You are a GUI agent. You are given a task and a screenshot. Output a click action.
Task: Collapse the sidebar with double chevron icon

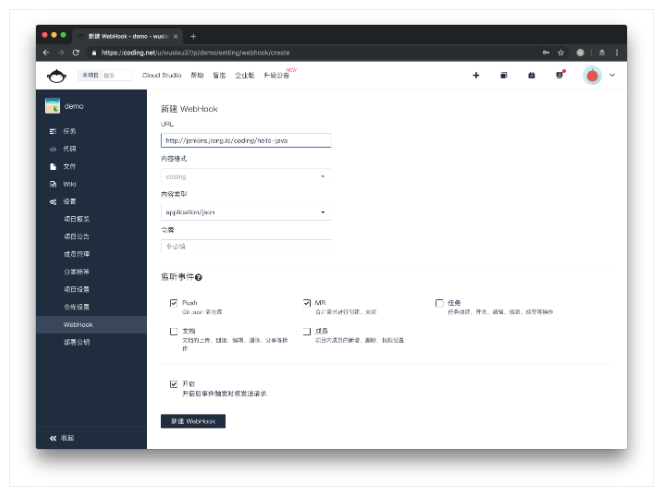(53, 438)
